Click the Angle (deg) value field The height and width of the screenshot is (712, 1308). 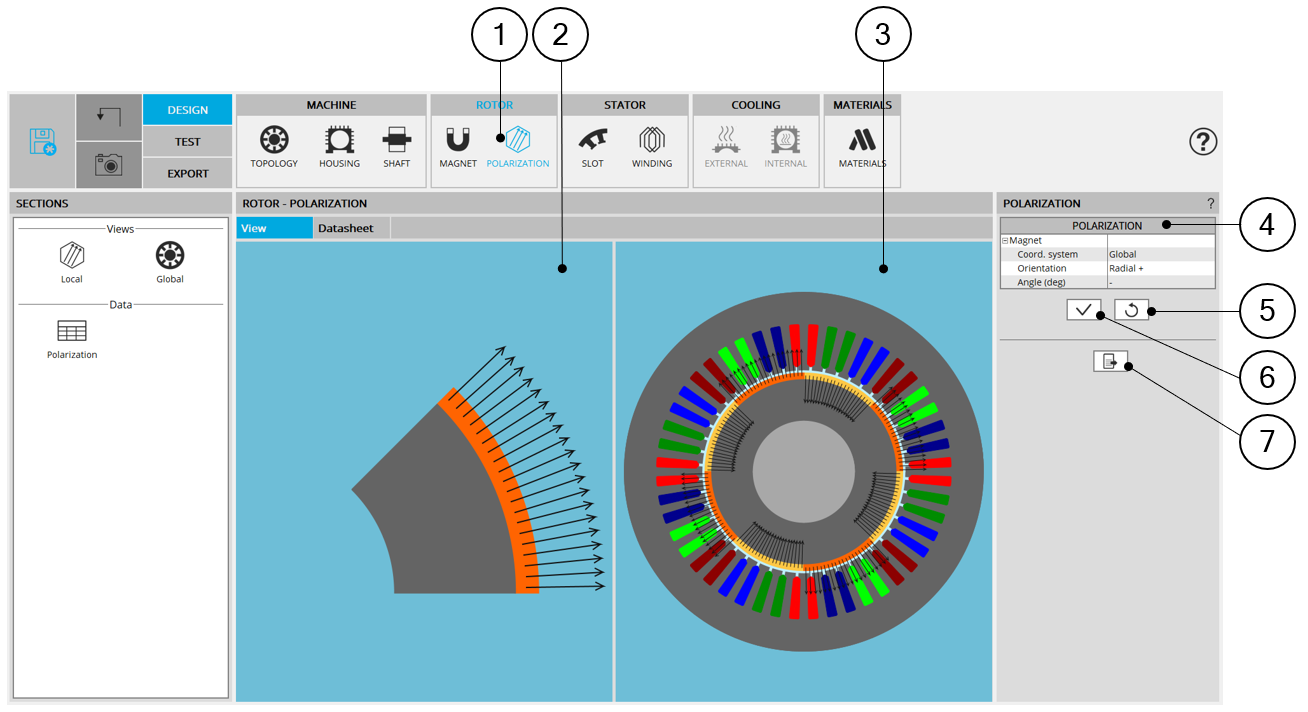(1160, 283)
